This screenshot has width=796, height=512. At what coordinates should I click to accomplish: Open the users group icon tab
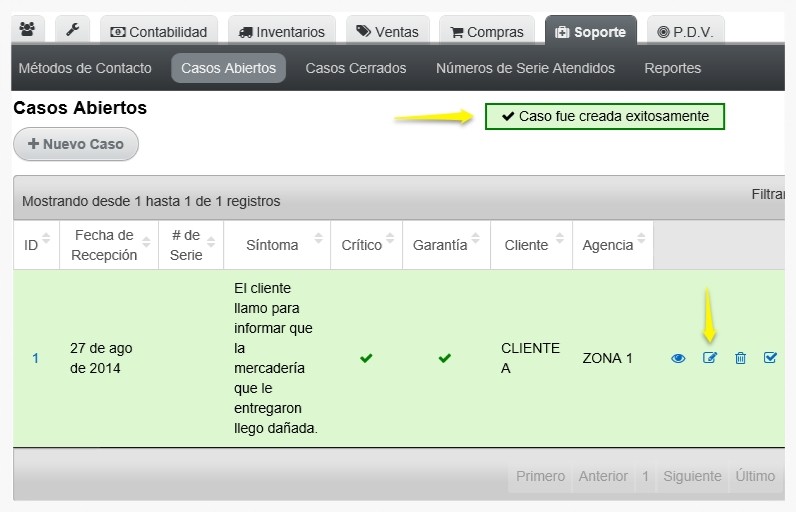point(27,29)
